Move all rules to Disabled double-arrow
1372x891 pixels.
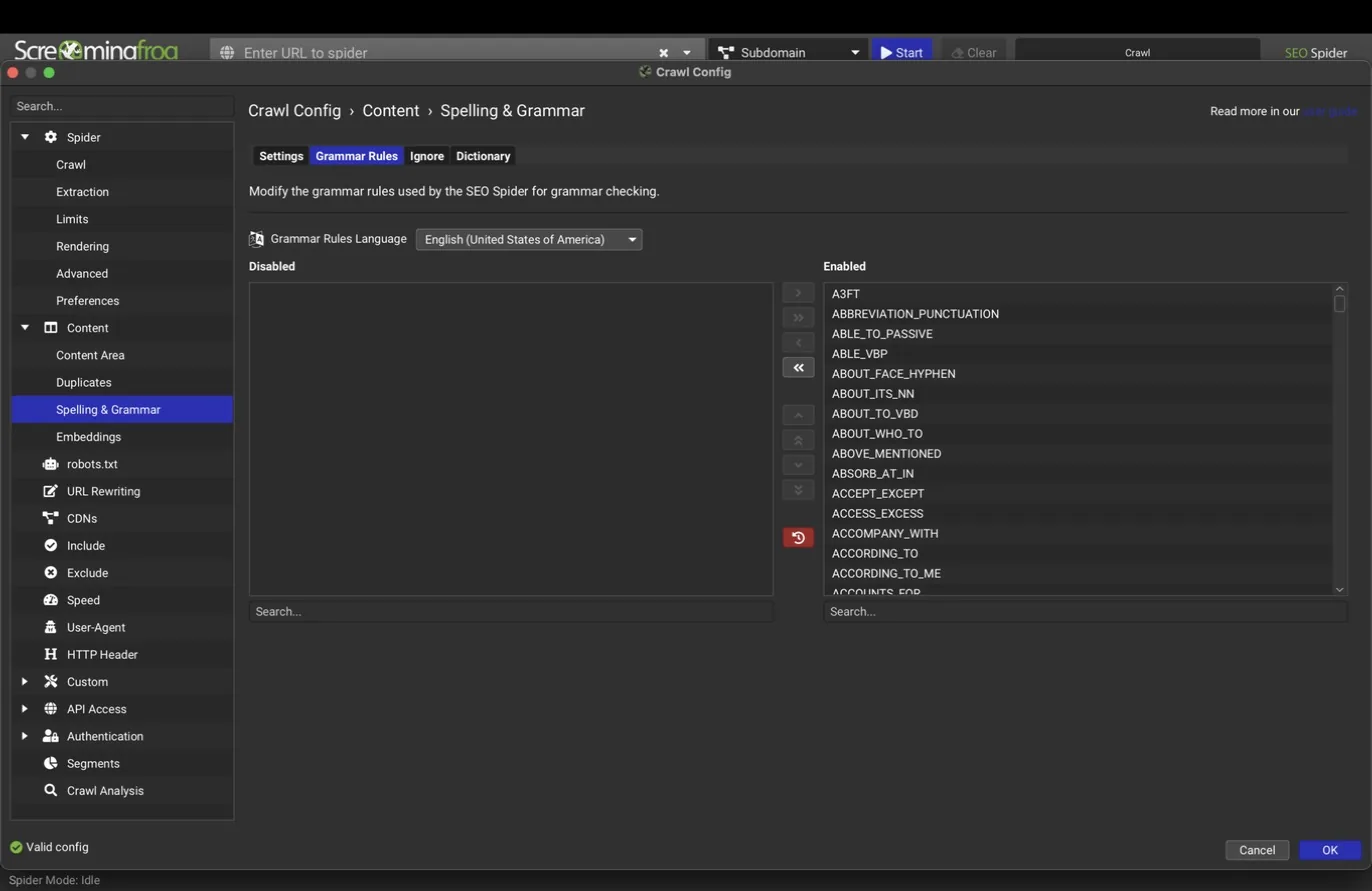798,368
